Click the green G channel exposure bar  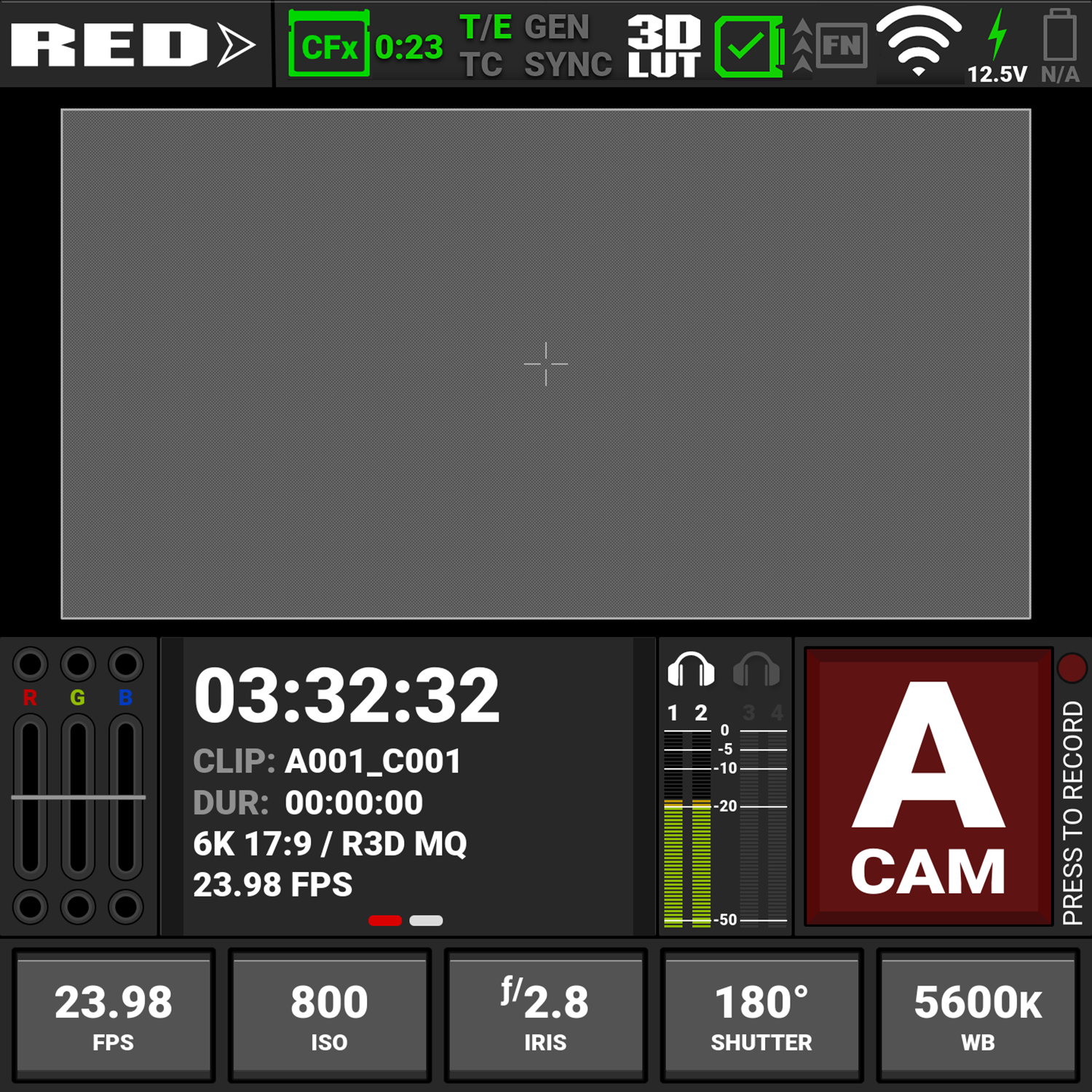78,797
